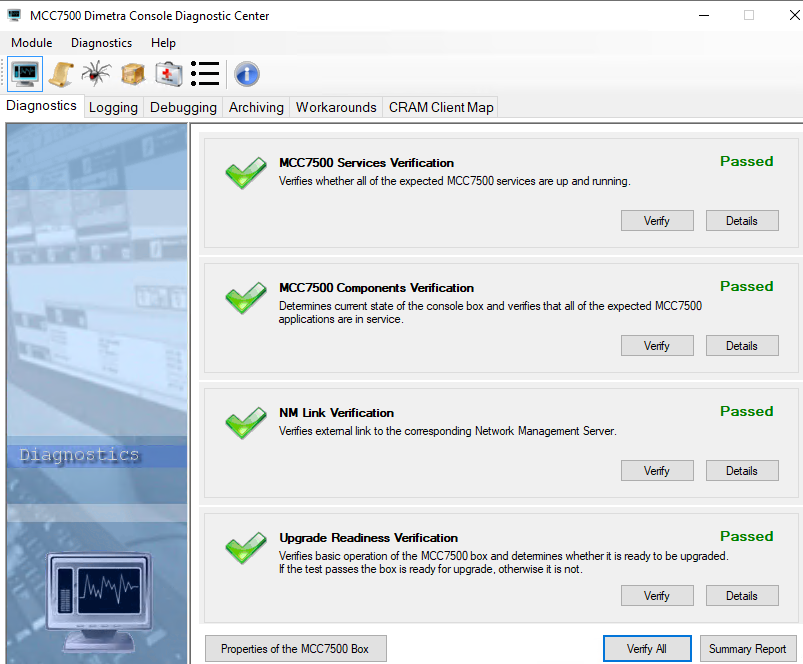Screen dimensions: 803x664
Task: Show Details for MCC7500 Services Verification
Action: tap(742, 221)
